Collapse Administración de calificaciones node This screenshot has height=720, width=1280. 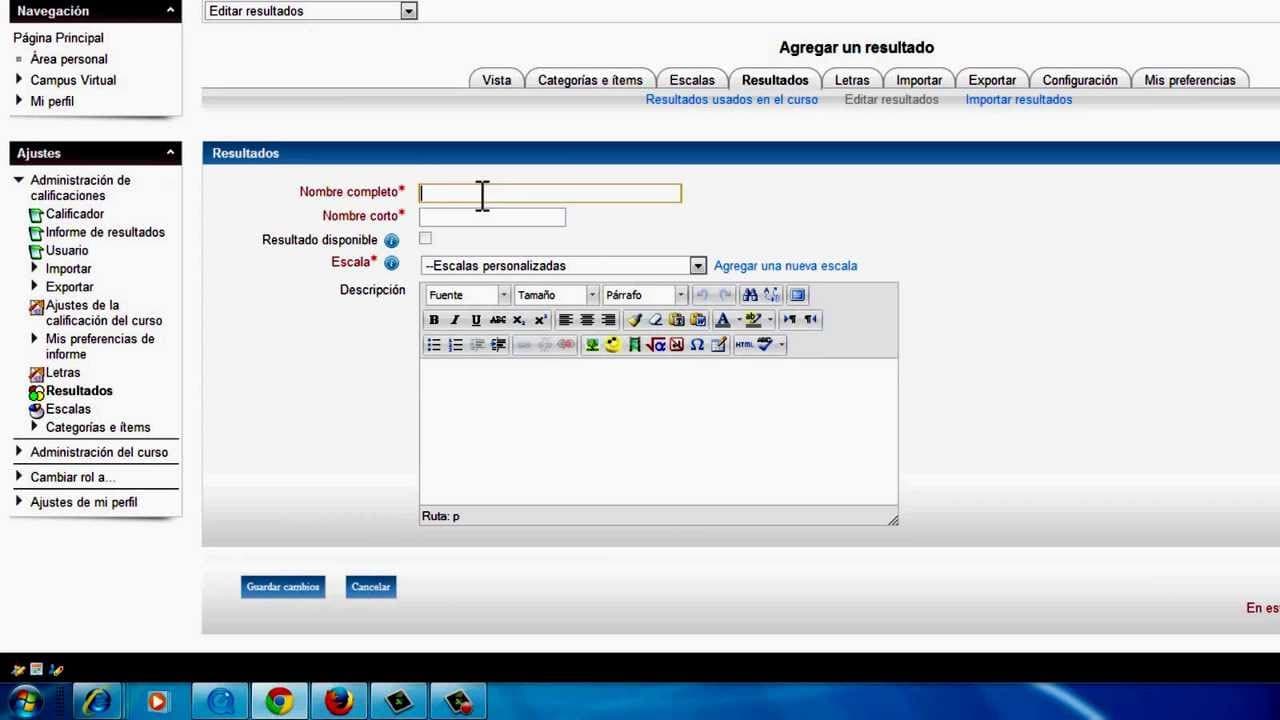point(19,180)
